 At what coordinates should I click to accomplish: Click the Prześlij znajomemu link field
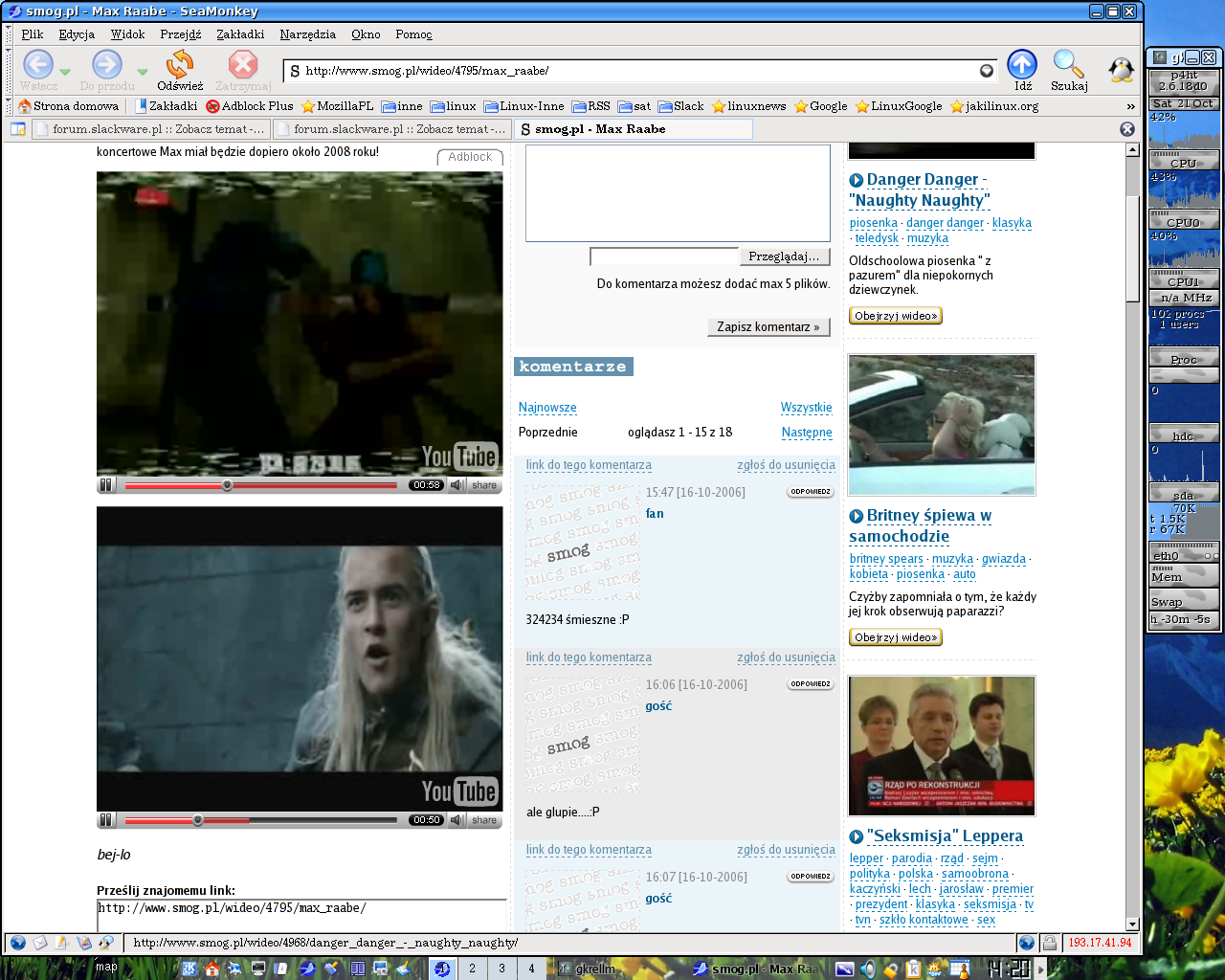pos(301,915)
